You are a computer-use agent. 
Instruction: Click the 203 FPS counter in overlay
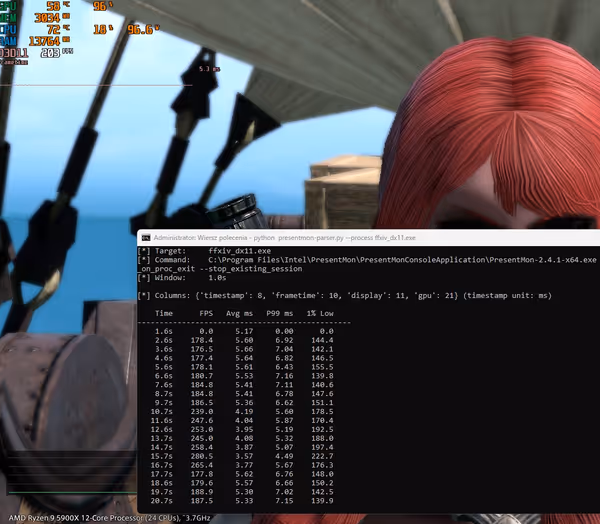coord(51,52)
